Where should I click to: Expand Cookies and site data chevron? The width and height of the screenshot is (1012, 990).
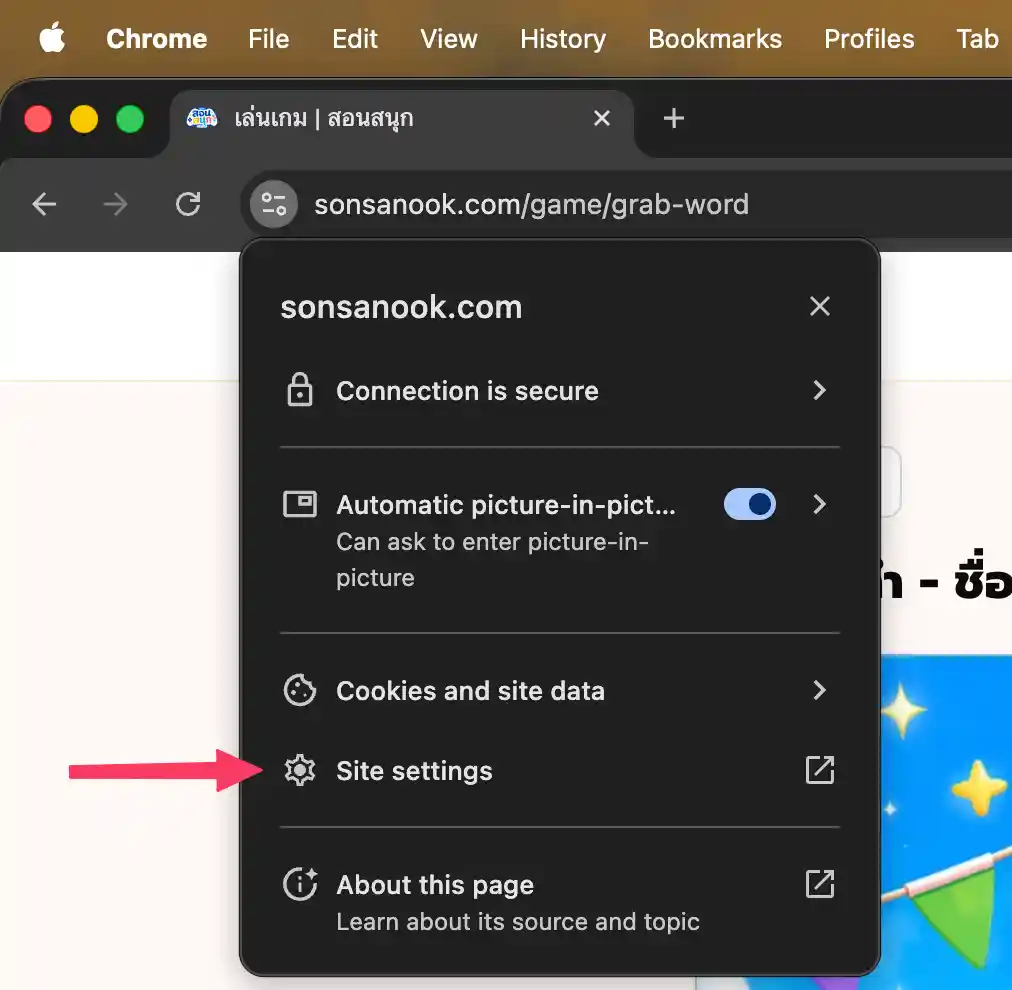pos(820,690)
